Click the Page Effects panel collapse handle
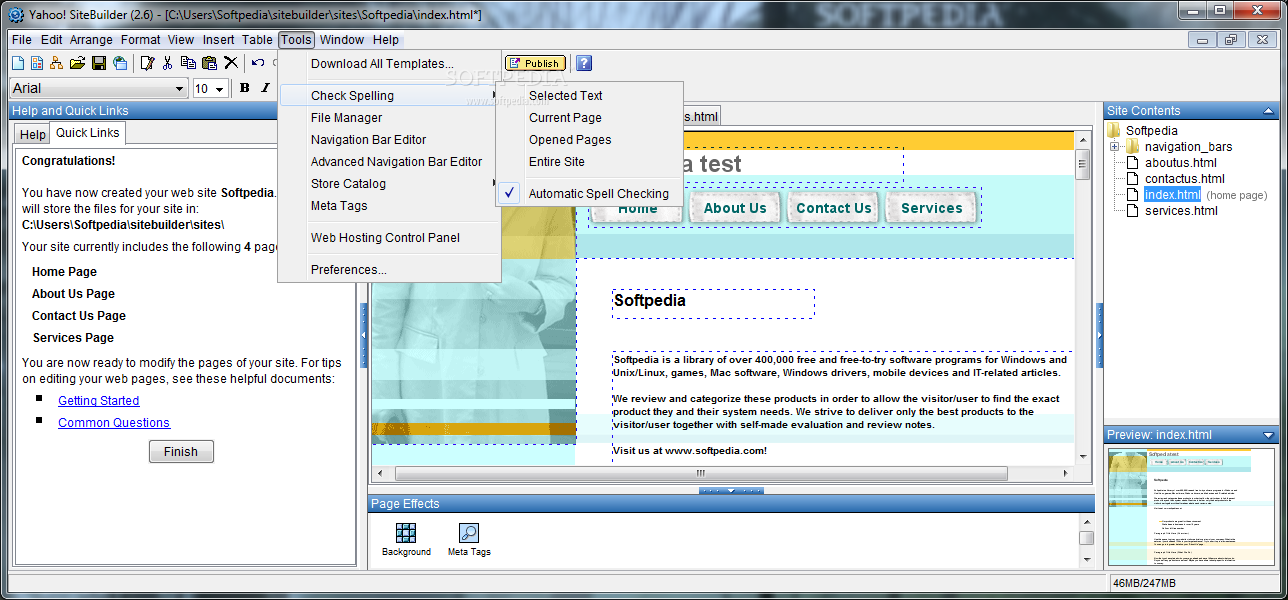 coord(732,491)
